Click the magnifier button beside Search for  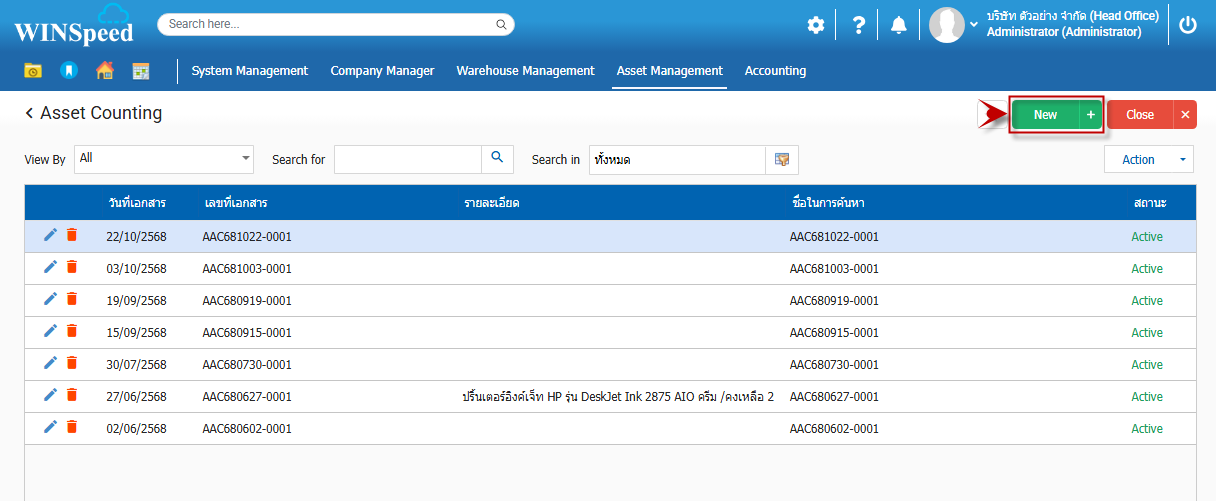click(497, 159)
